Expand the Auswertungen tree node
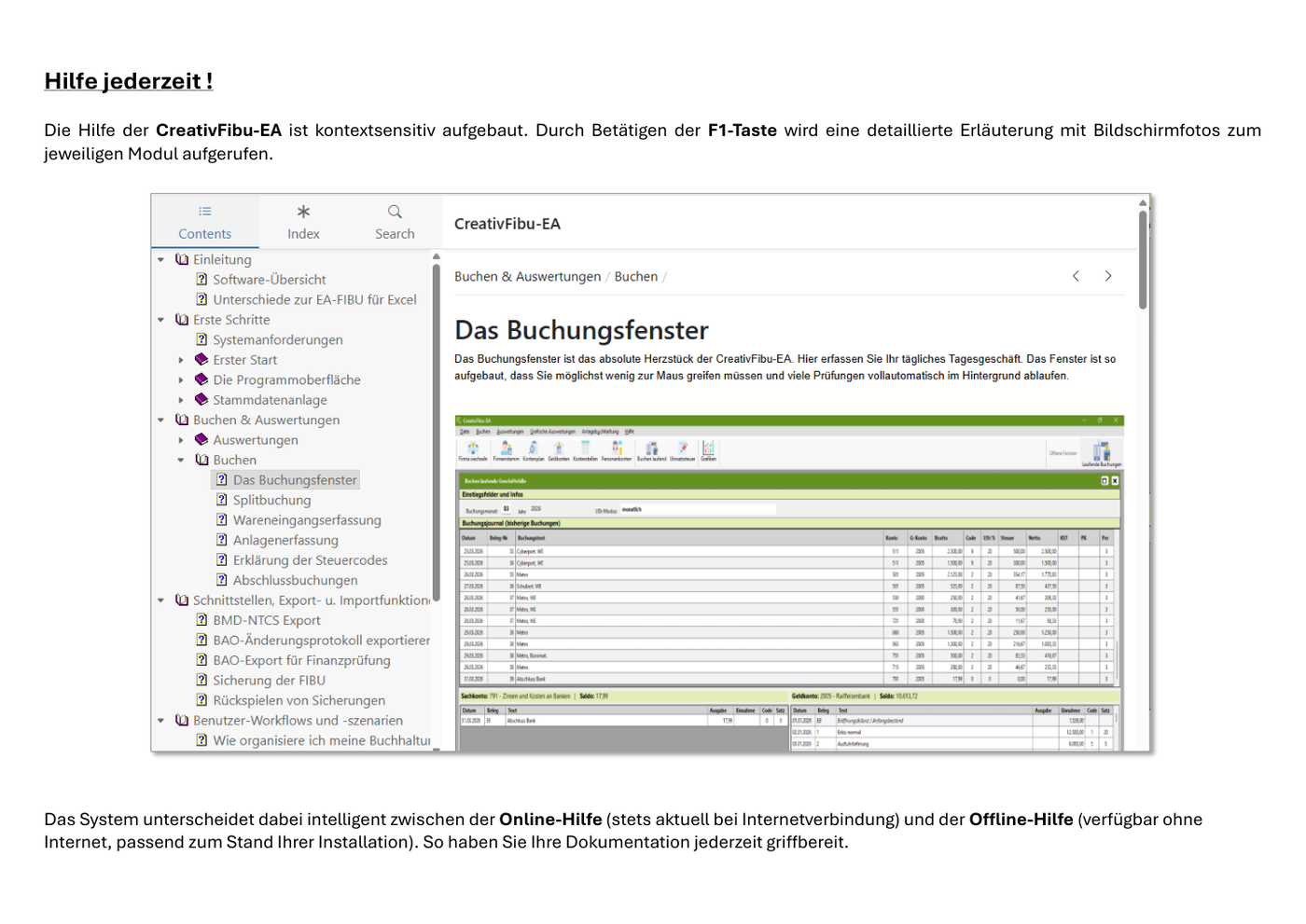The image size is (1306, 924). click(181, 440)
